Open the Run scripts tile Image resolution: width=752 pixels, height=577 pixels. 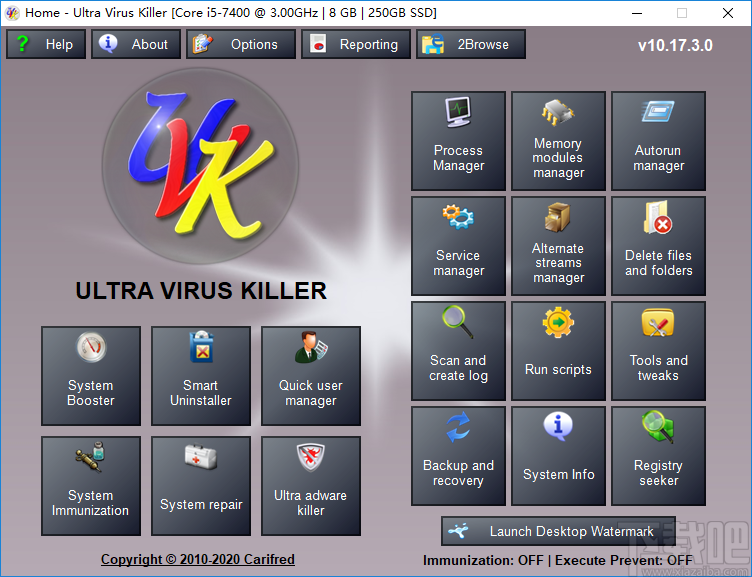(x=558, y=351)
